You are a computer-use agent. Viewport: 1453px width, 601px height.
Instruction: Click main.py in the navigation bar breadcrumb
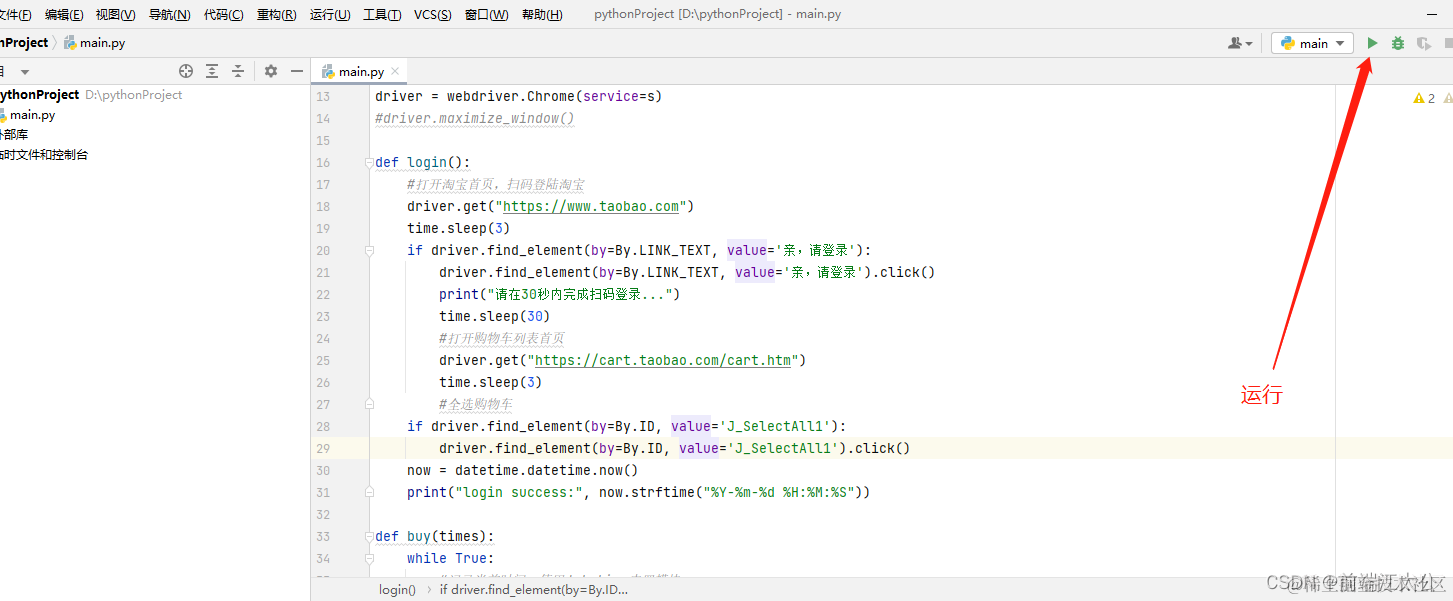(102, 43)
